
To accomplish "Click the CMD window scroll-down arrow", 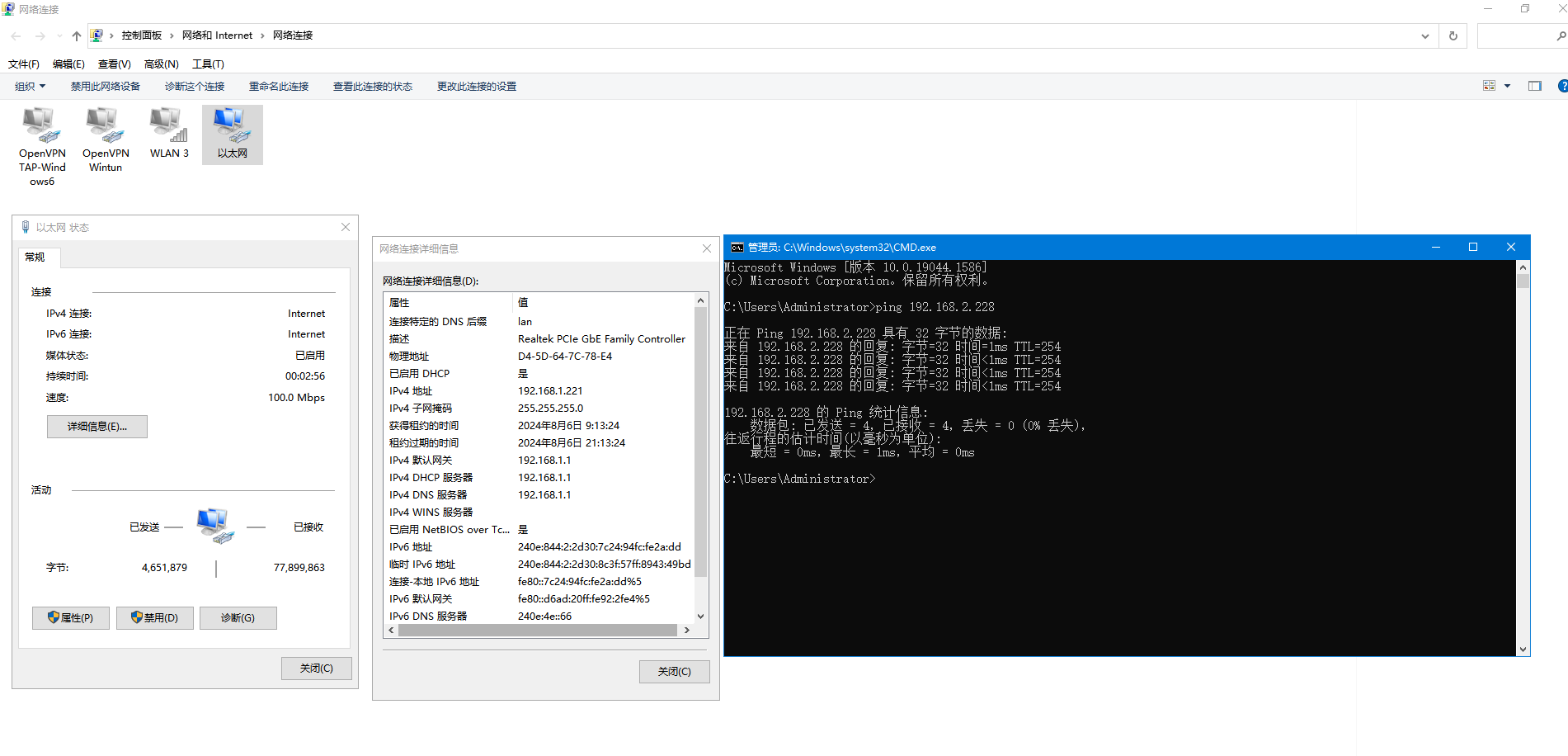I will (x=1523, y=649).
